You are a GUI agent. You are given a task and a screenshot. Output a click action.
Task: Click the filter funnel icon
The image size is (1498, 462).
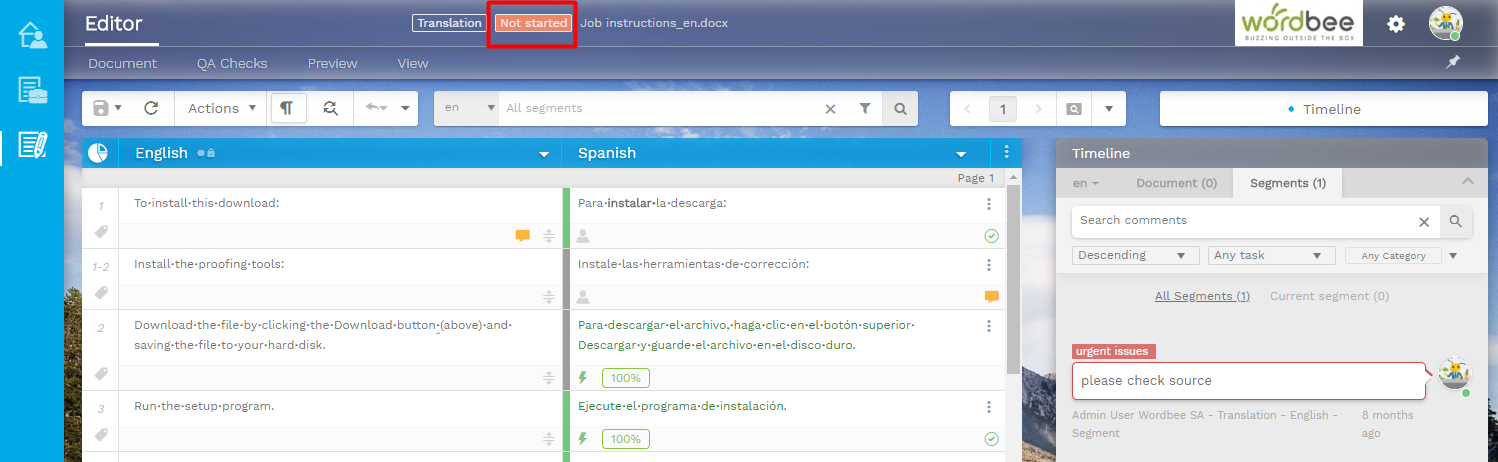865,108
